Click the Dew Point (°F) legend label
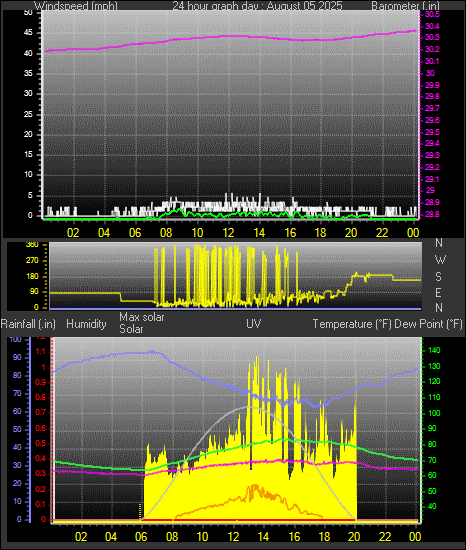The height and width of the screenshot is (550, 466). click(x=428, y=324)
